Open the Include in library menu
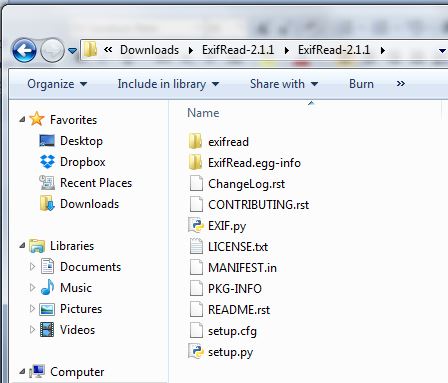 click(x=168, y=84)
